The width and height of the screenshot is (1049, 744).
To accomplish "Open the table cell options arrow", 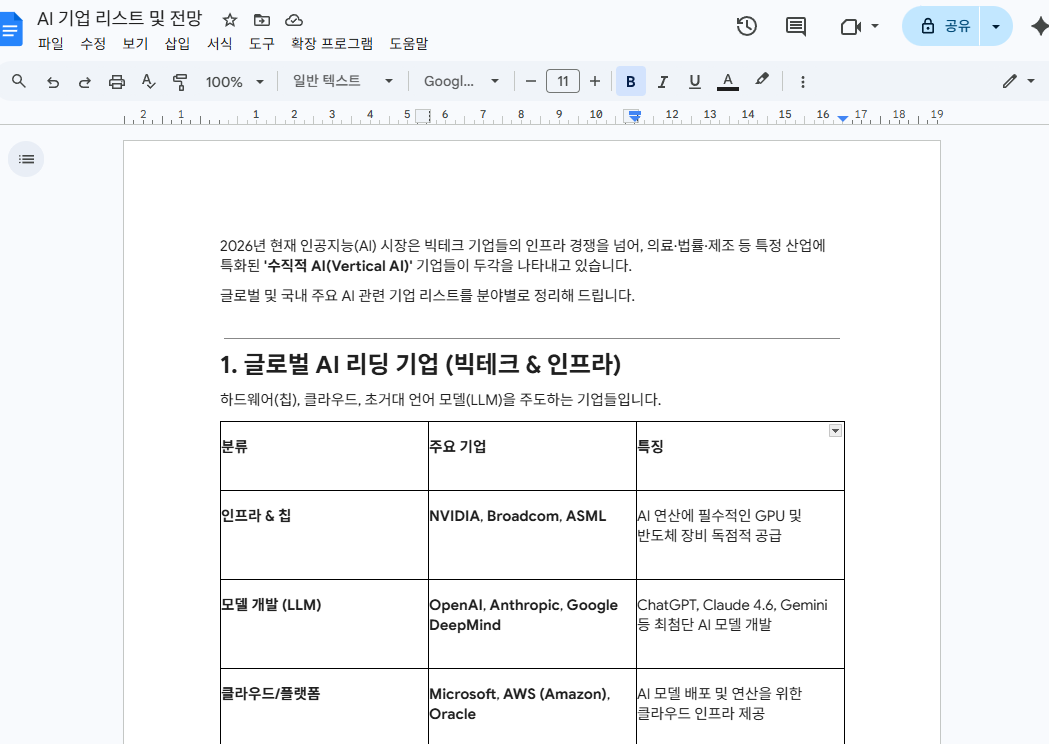I will pyautogui.click(x=835, y=431).
